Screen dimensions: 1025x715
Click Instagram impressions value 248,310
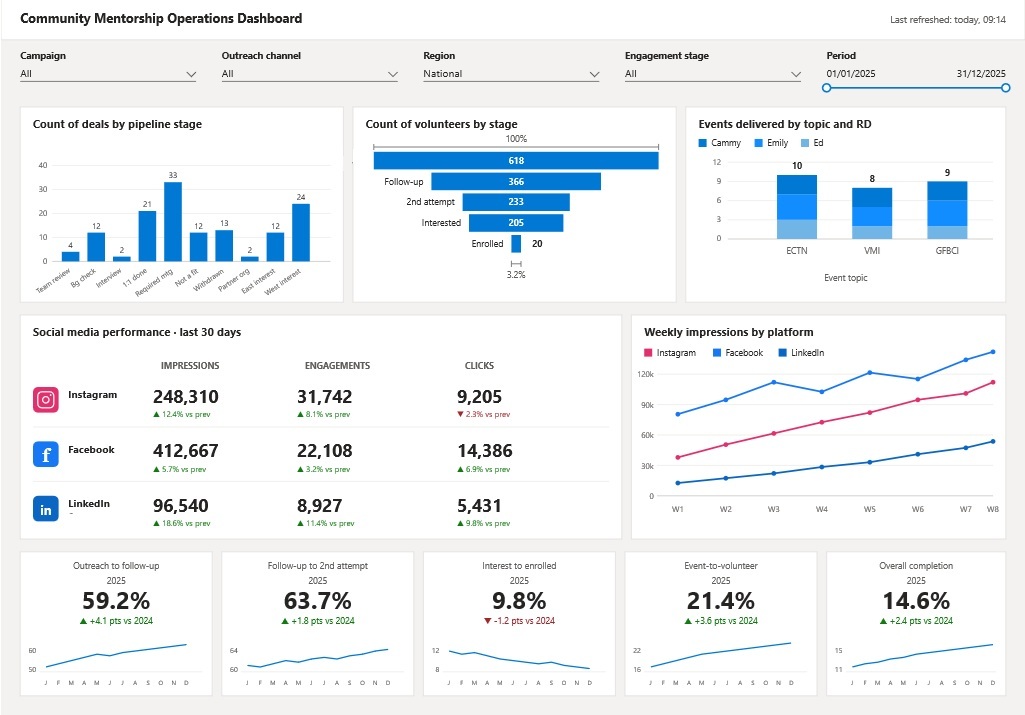(186, 397)
